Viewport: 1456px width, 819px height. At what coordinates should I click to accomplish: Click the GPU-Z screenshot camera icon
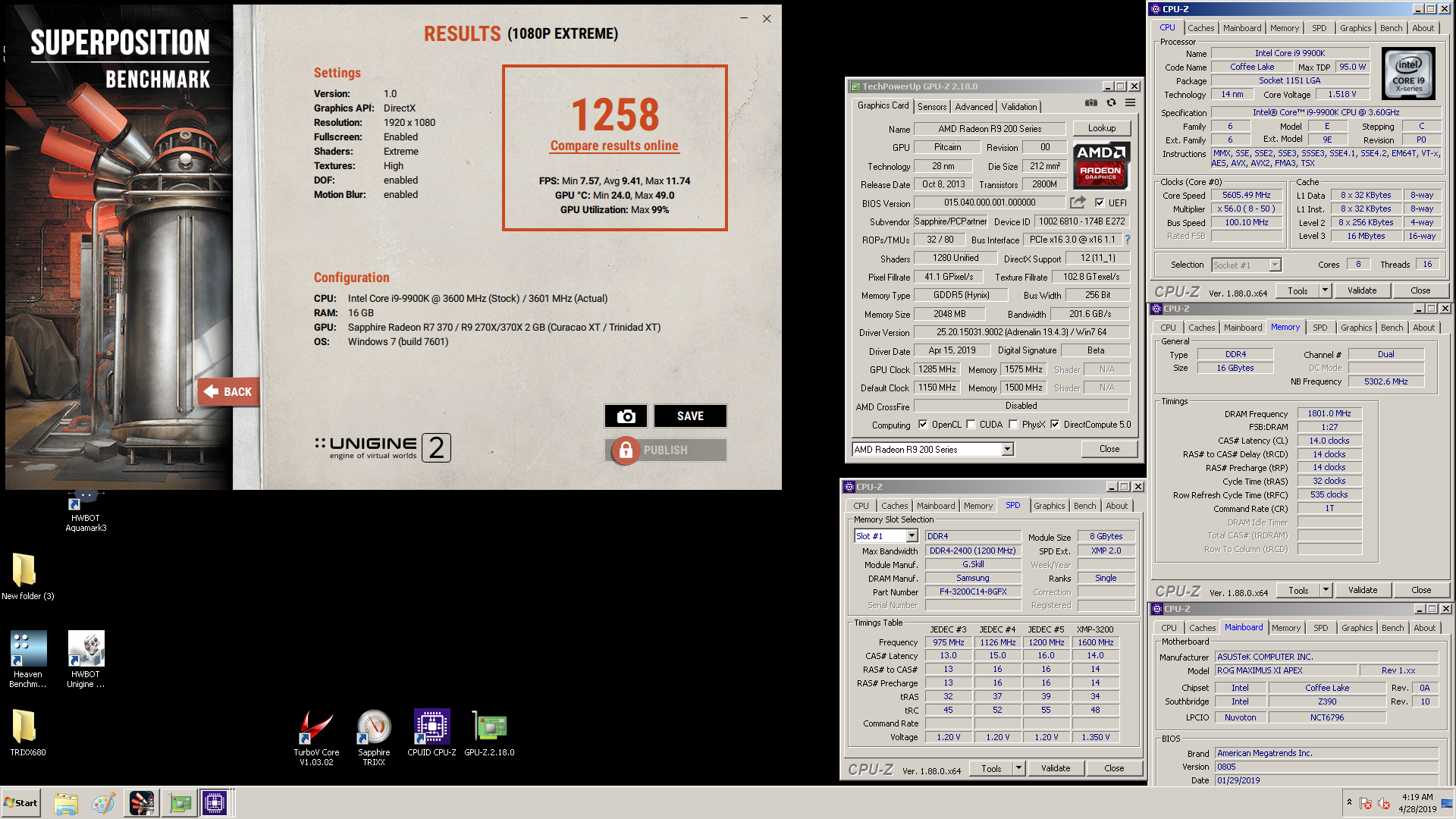1090,102
